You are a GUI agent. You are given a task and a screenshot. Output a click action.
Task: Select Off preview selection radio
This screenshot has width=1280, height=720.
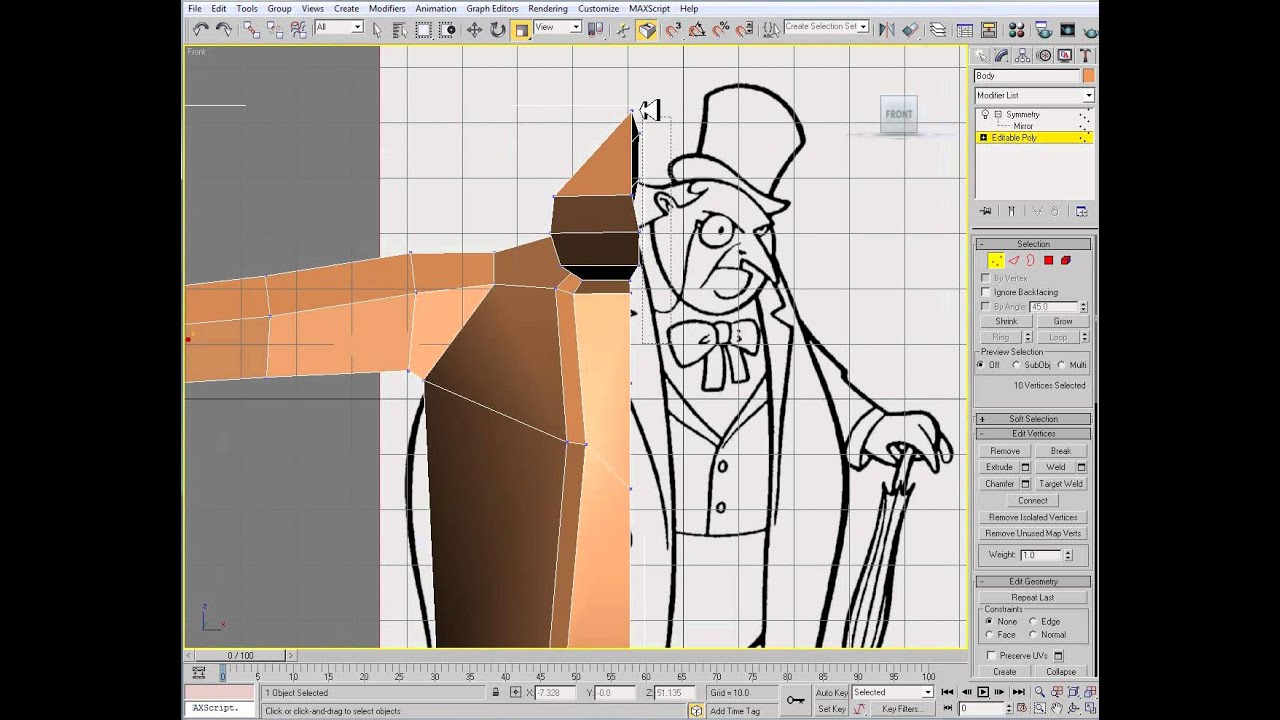coord(982,365)
